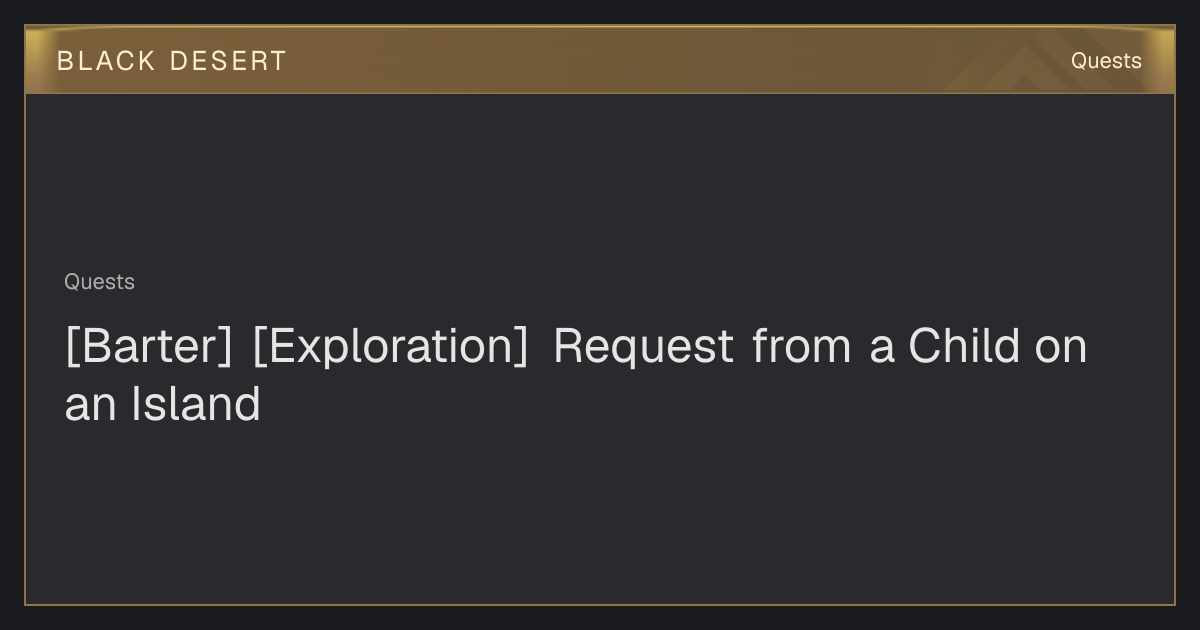Click the letter "a" before Child
The width and height of the screenshot is (1200, 630).
pyautogui.click(x=881, y=349)
